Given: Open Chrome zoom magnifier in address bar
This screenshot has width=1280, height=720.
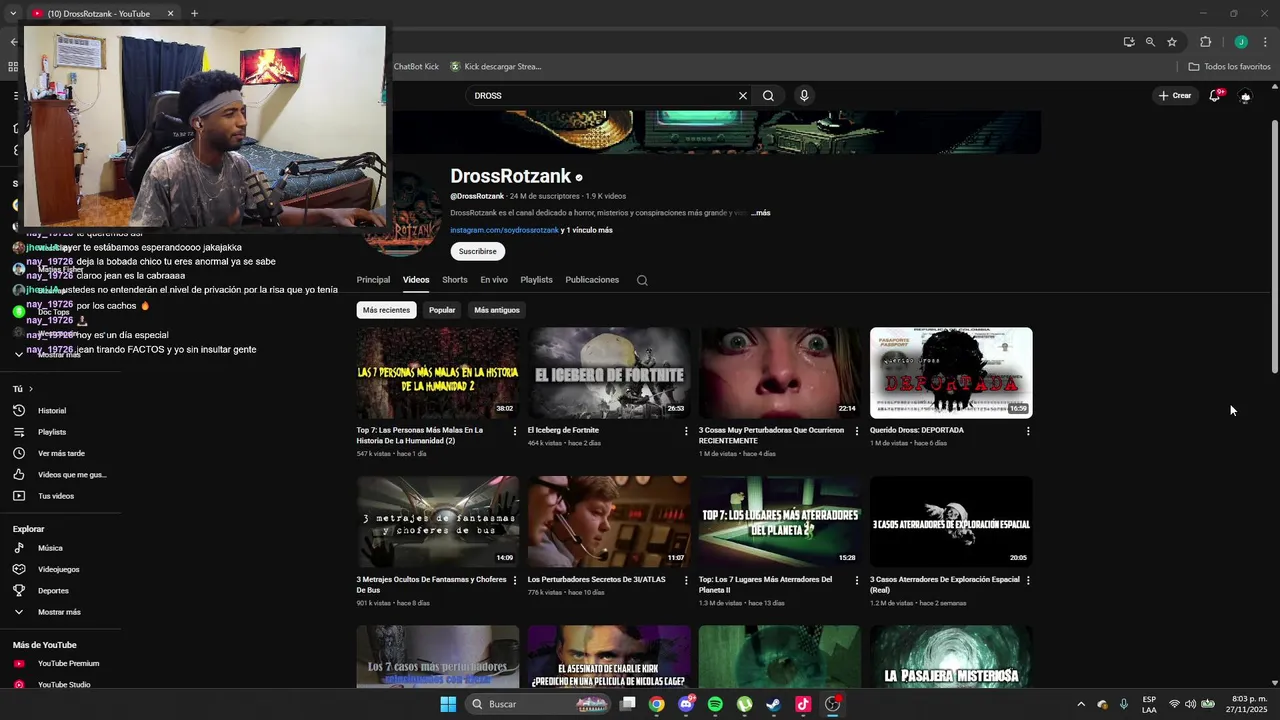Looking at the screenshot, I should coord(1150,42).
